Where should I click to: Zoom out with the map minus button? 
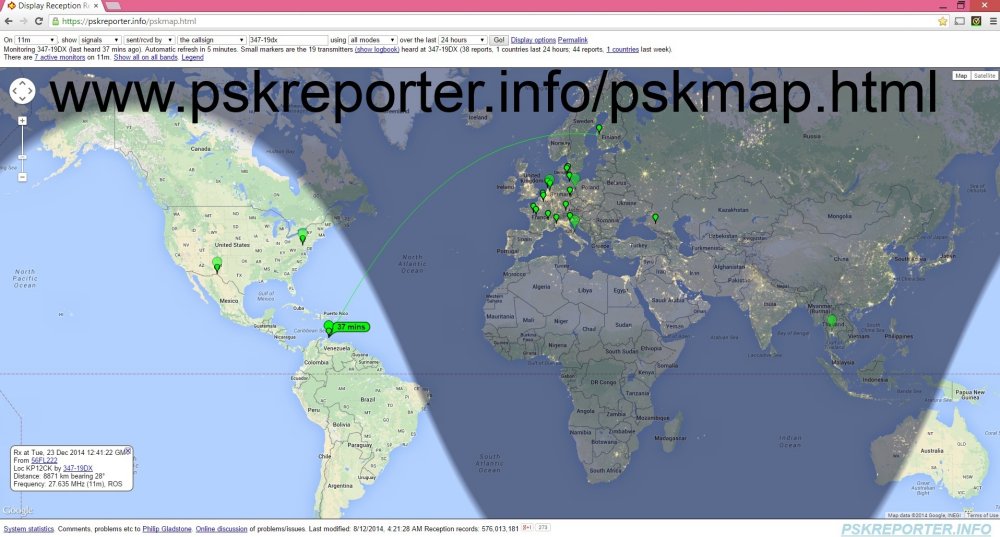coord(22,177)
